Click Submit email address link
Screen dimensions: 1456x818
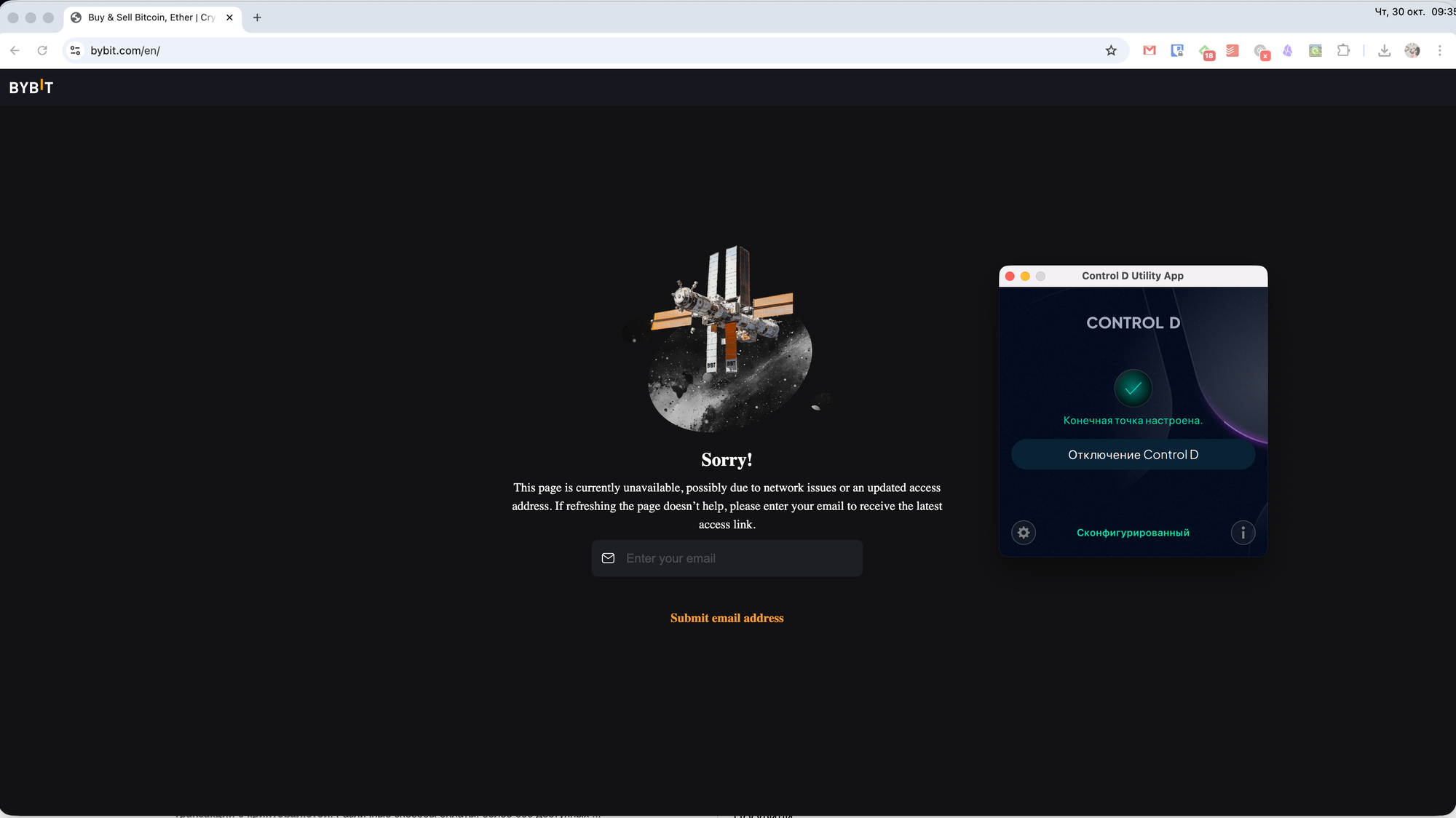(727, 618)
